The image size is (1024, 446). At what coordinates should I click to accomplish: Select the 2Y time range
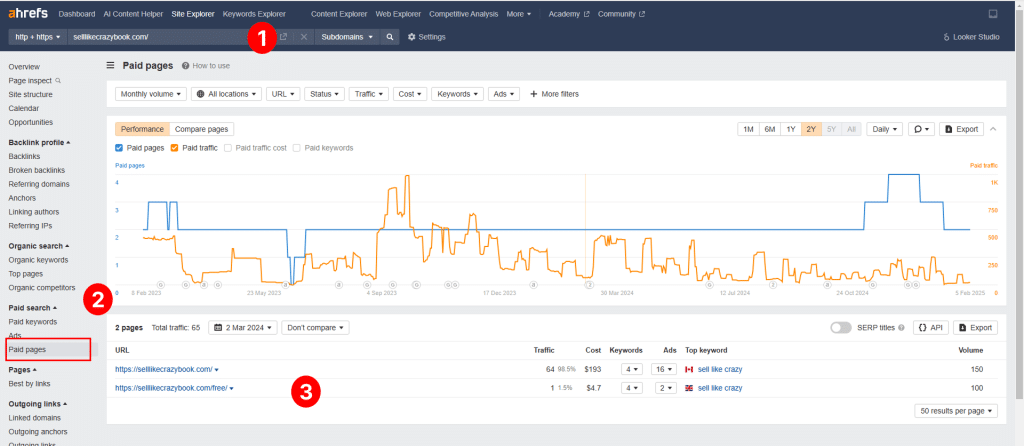[811, 129]
